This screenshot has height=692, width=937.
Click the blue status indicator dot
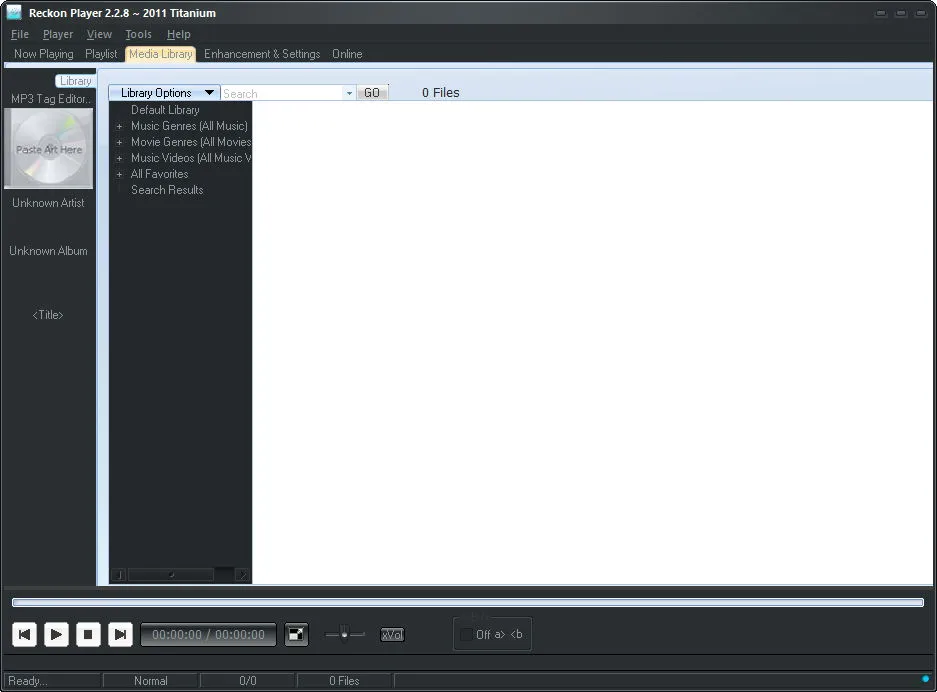pos(925,678)
